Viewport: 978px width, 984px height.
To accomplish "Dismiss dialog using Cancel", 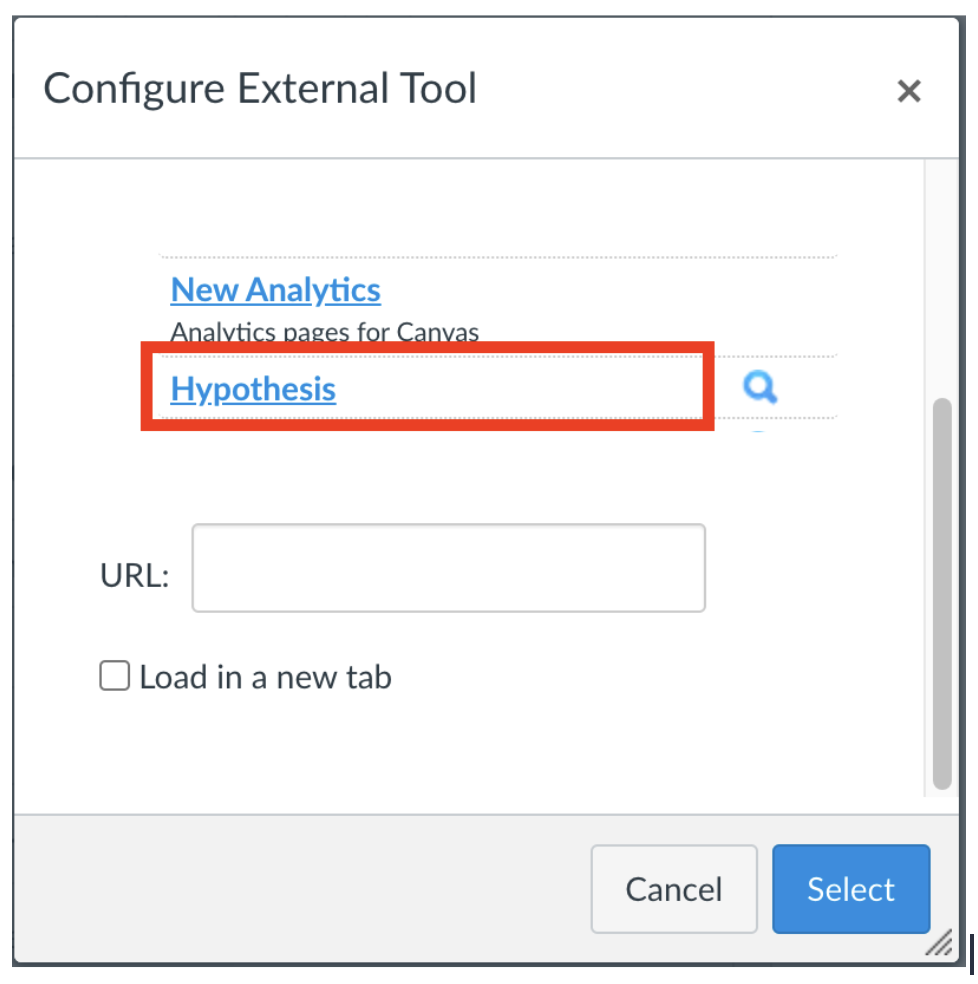I will (673, 888).
